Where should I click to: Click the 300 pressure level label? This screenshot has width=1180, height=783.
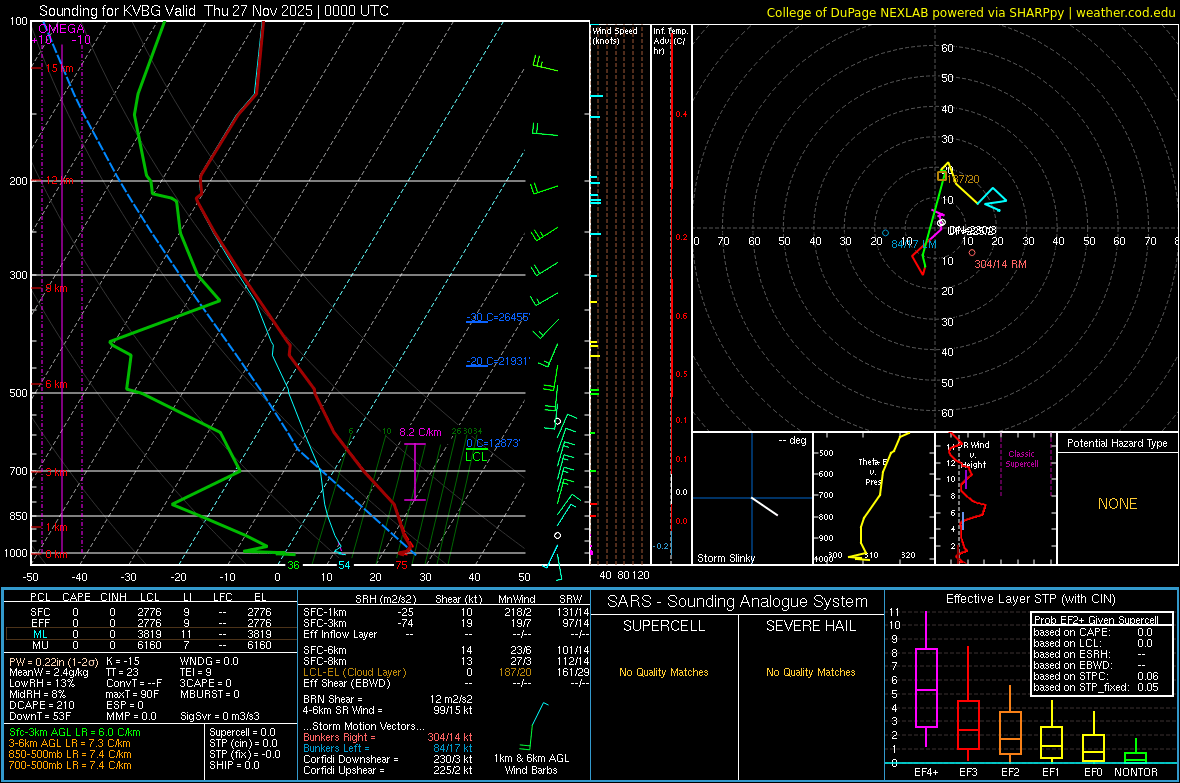18,276
